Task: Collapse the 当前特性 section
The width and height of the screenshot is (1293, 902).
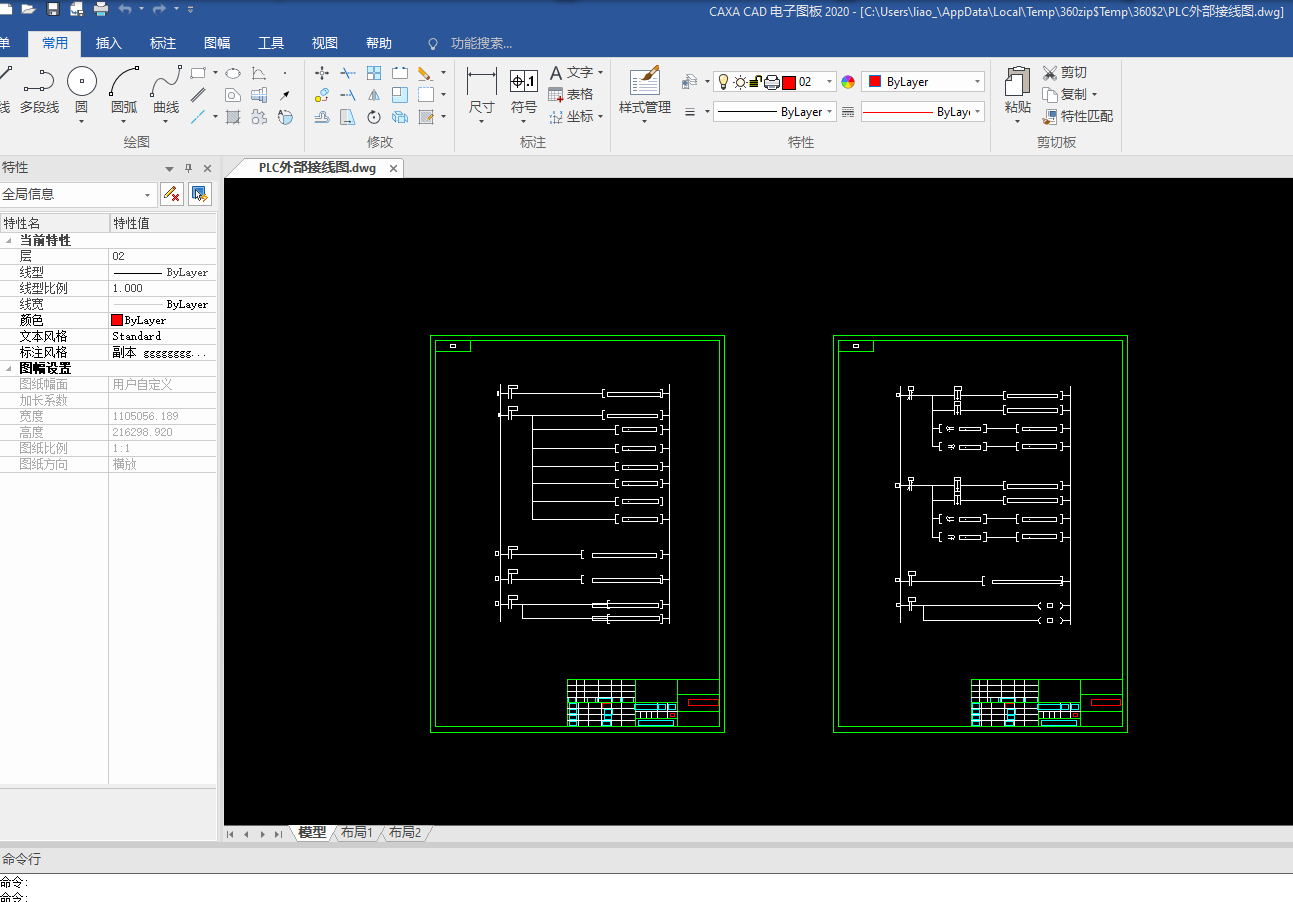Action: [9, 241]
